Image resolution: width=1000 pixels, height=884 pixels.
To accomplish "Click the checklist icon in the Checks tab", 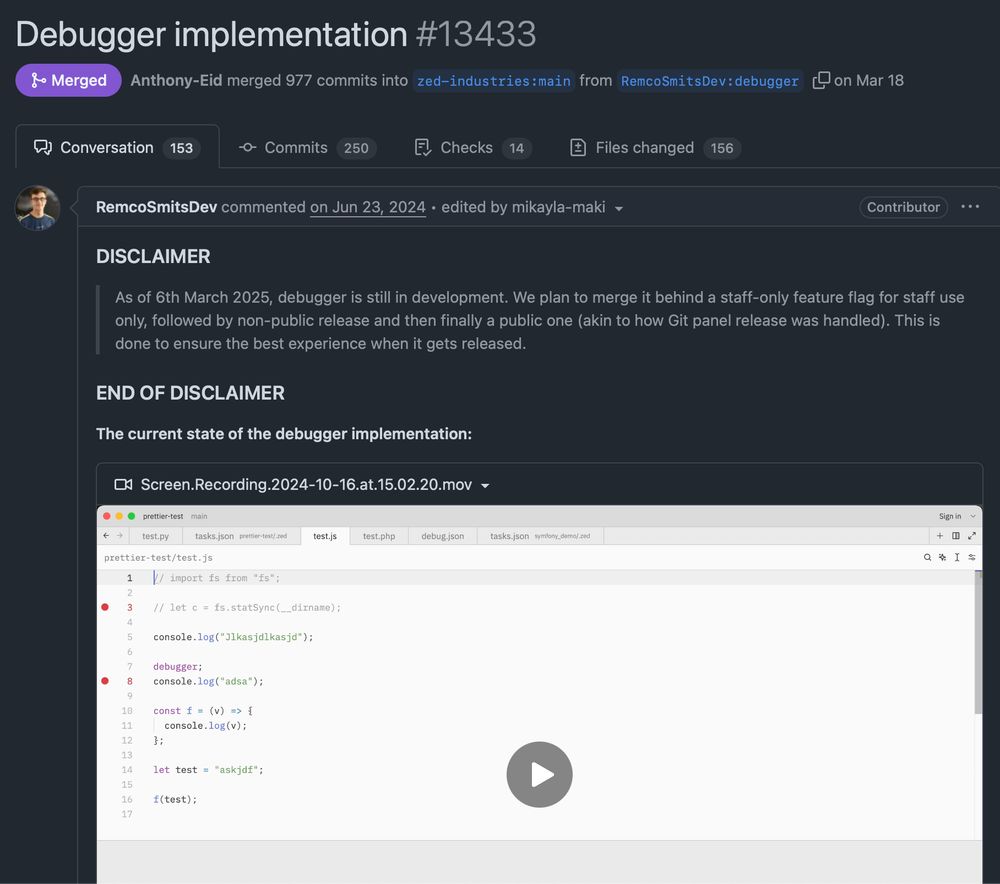I will click(423, 147).
